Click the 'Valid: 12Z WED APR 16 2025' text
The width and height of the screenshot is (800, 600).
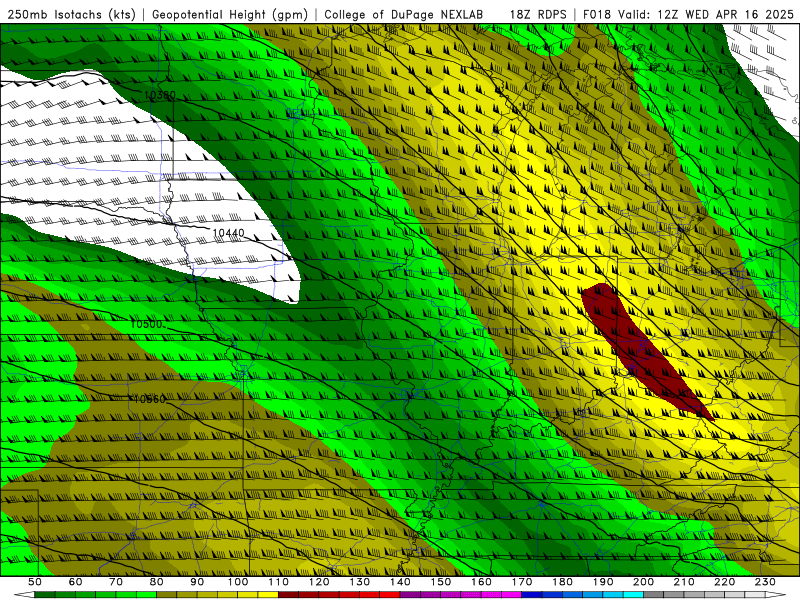click(706, 15)
